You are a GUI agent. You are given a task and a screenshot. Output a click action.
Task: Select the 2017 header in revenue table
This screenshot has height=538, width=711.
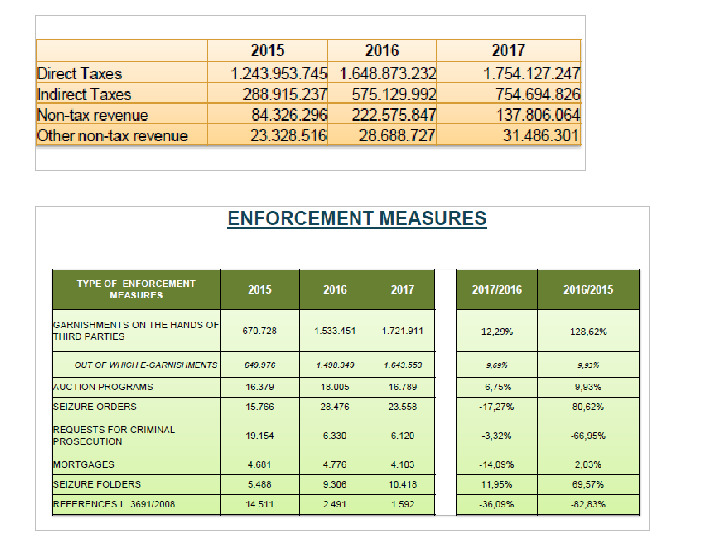tap(508, 50)
